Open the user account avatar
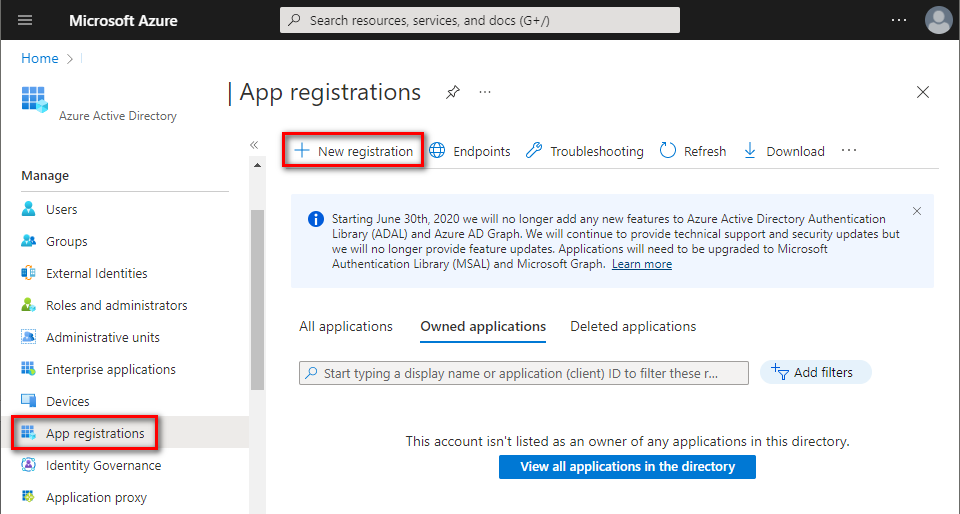960x514 pixels. [x=938, y=20]
